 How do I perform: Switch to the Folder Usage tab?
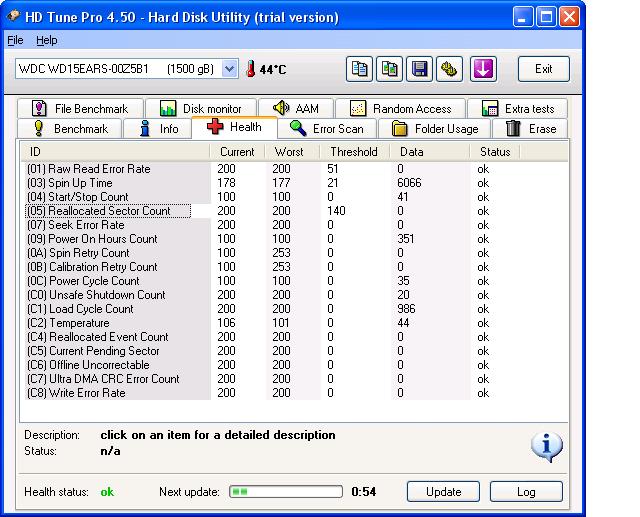[434, 129]
